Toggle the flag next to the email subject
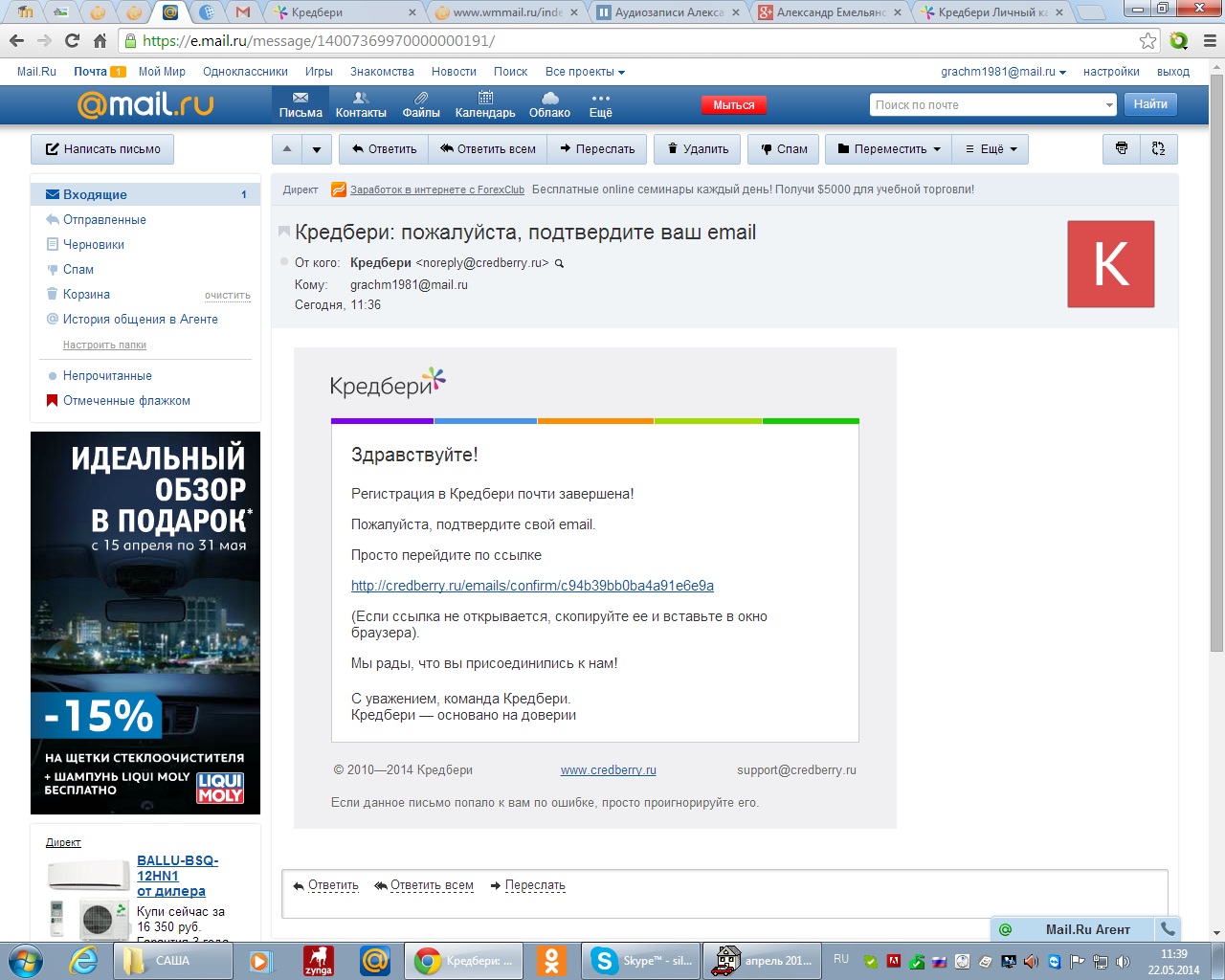 283,232
